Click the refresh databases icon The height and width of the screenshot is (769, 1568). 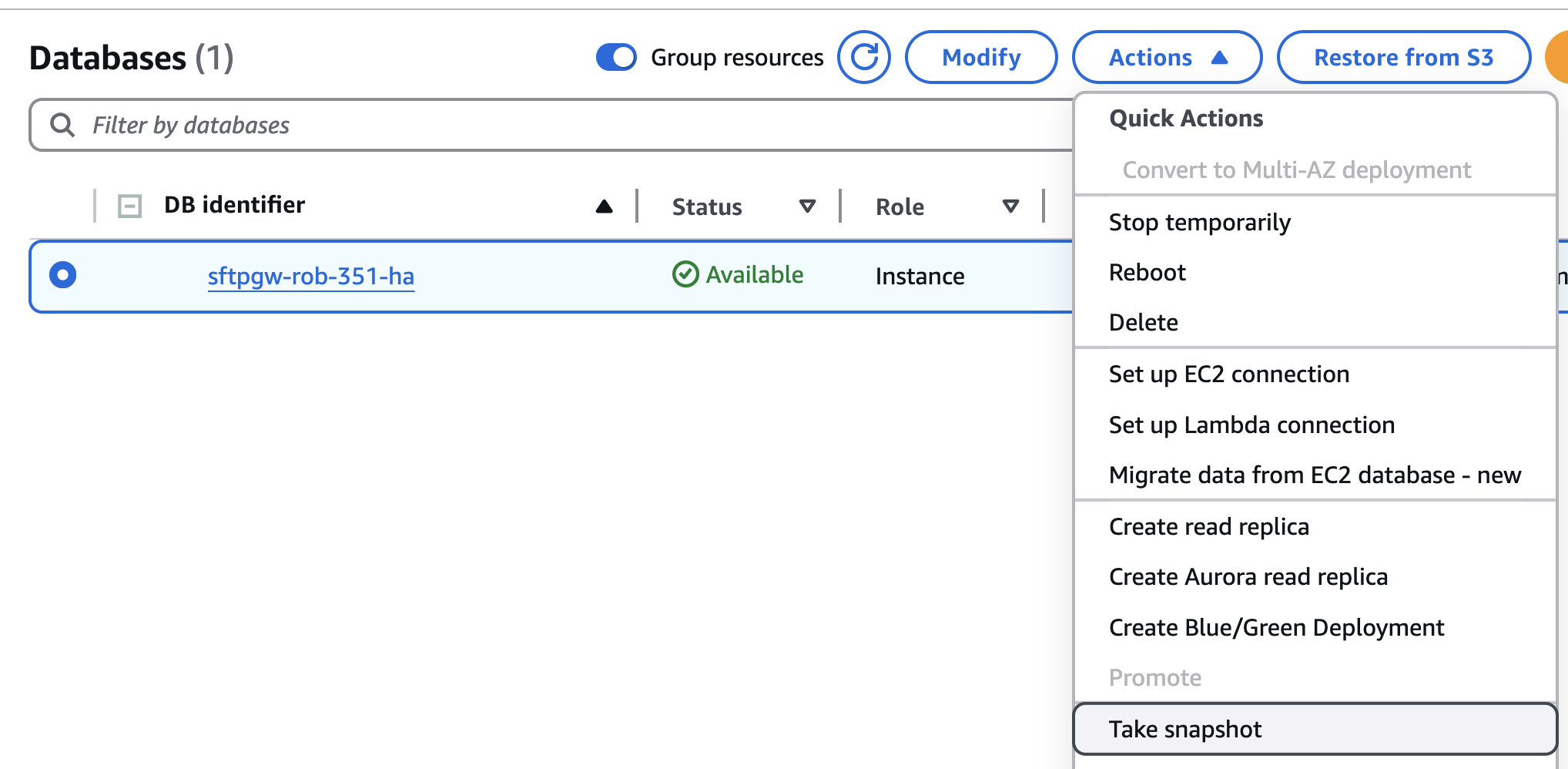864,57
